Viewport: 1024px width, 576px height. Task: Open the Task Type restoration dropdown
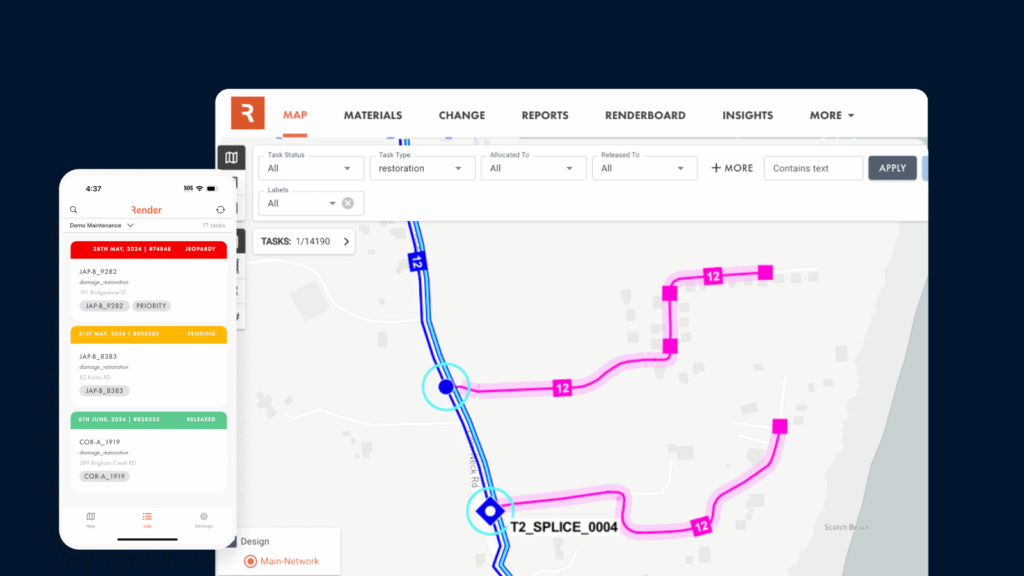[421, 168]
